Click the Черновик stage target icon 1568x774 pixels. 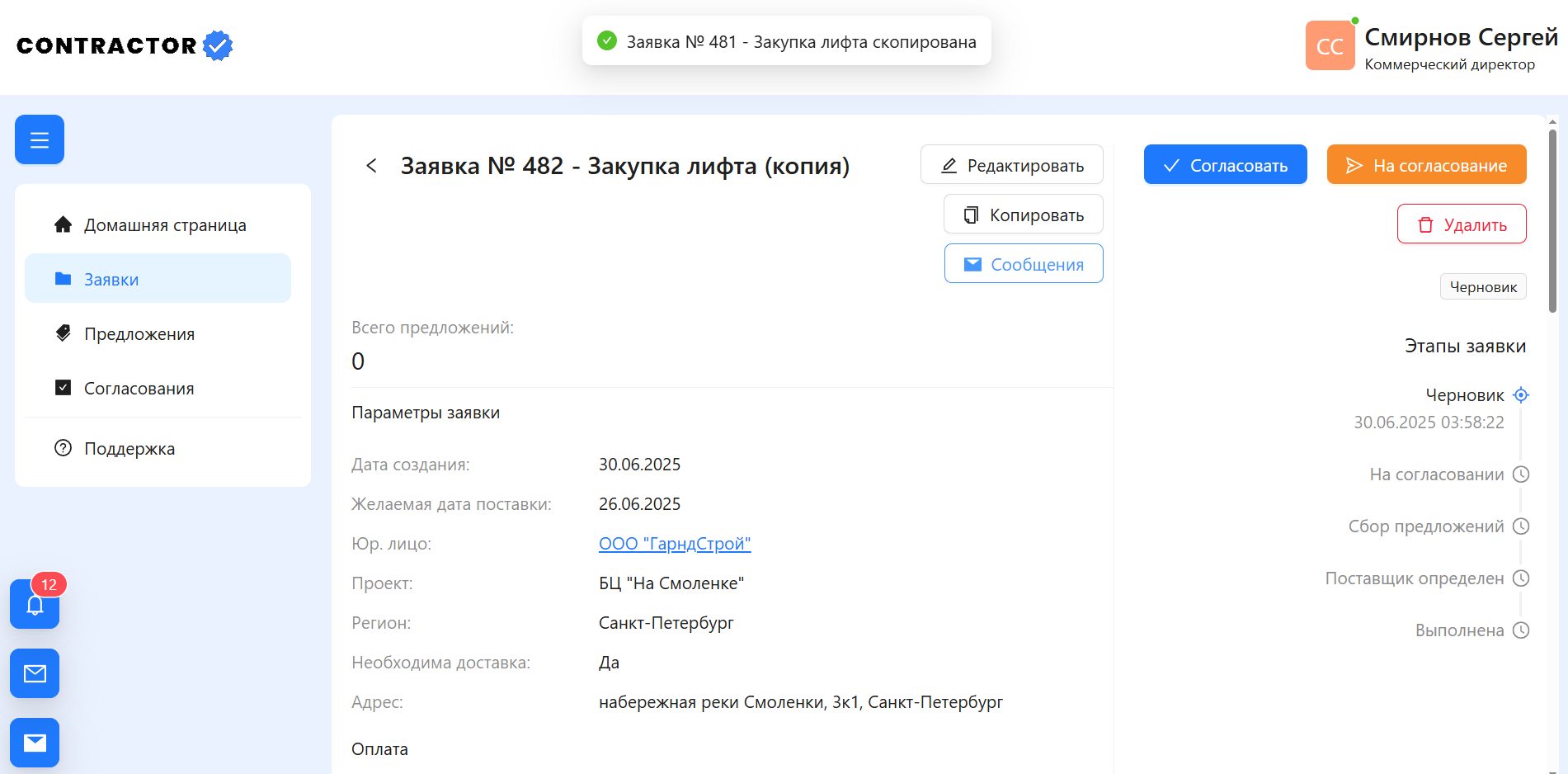1521,395
